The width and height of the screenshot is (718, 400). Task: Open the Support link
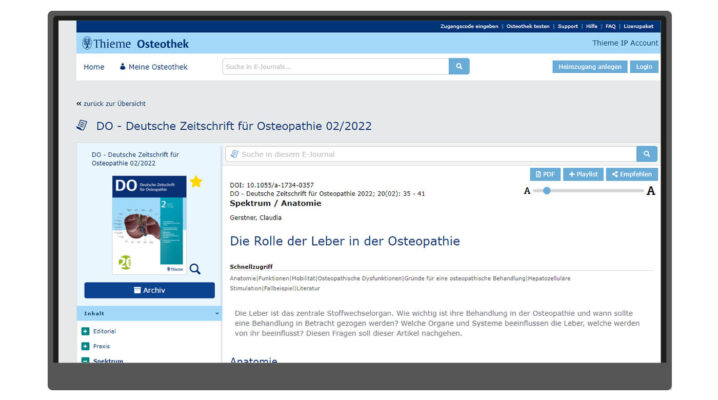click(568, 26)
